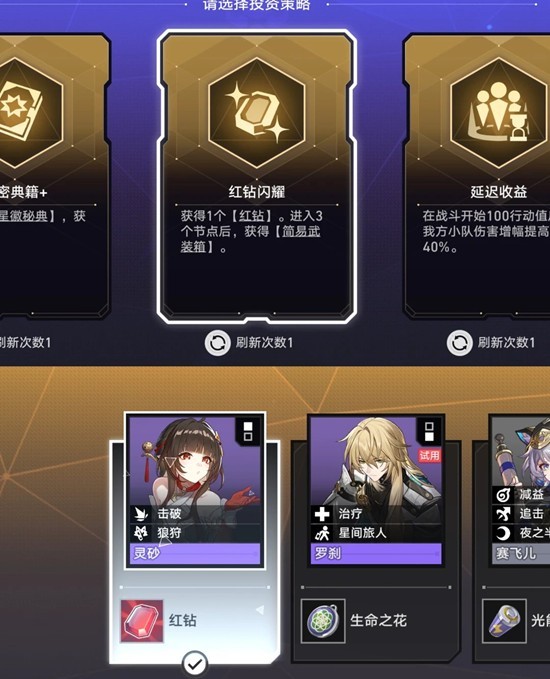Click the refresh icon under 延迟收益 card
This screenshot has width=550, height=679.
click(459, 343)
